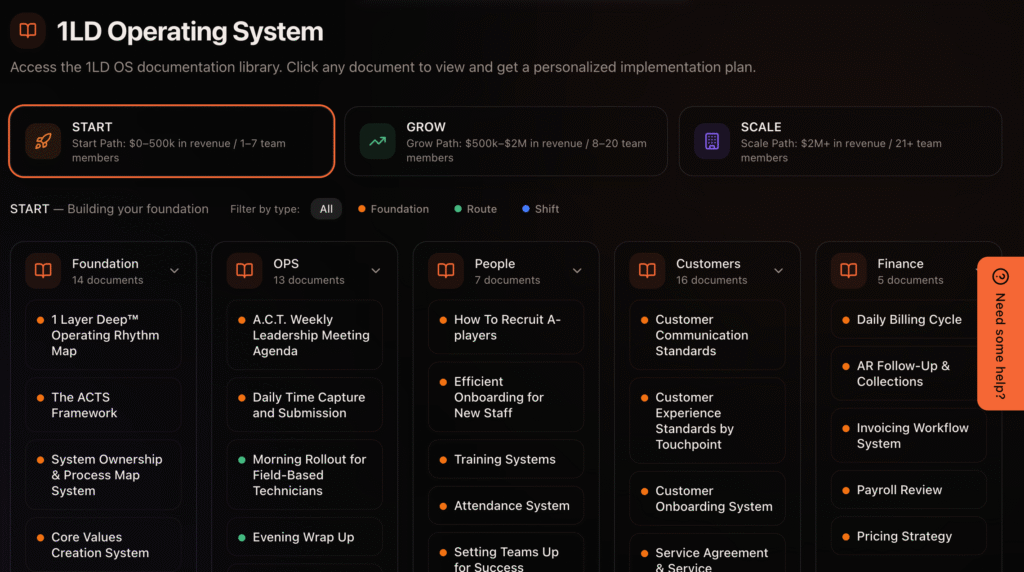Collapse the Foundation category chevron
This screenshot has height=572, width=1024.
click(175, 271)
